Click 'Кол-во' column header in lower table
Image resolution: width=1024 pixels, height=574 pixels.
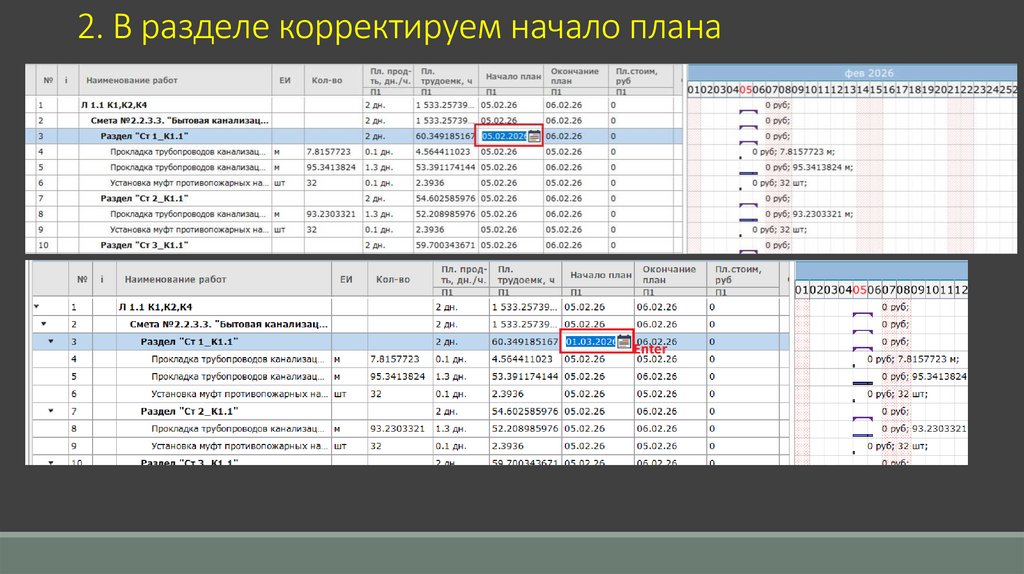[392, 279]
